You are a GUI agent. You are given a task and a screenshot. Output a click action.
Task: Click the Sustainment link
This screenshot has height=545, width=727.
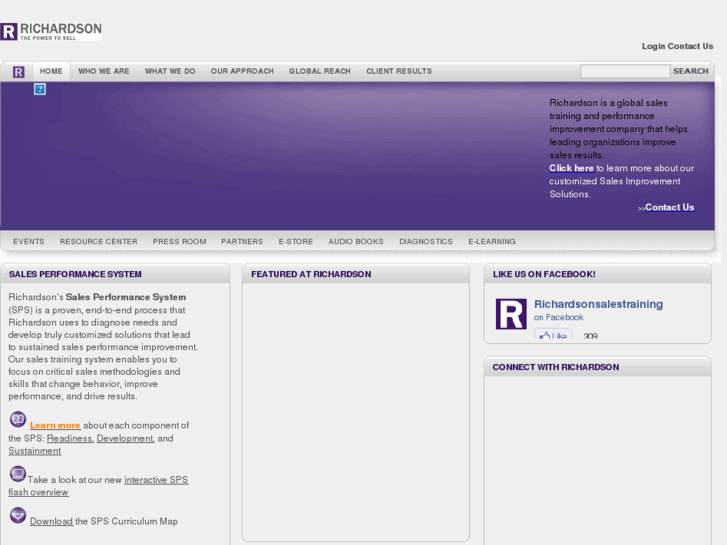click(35, 451)
